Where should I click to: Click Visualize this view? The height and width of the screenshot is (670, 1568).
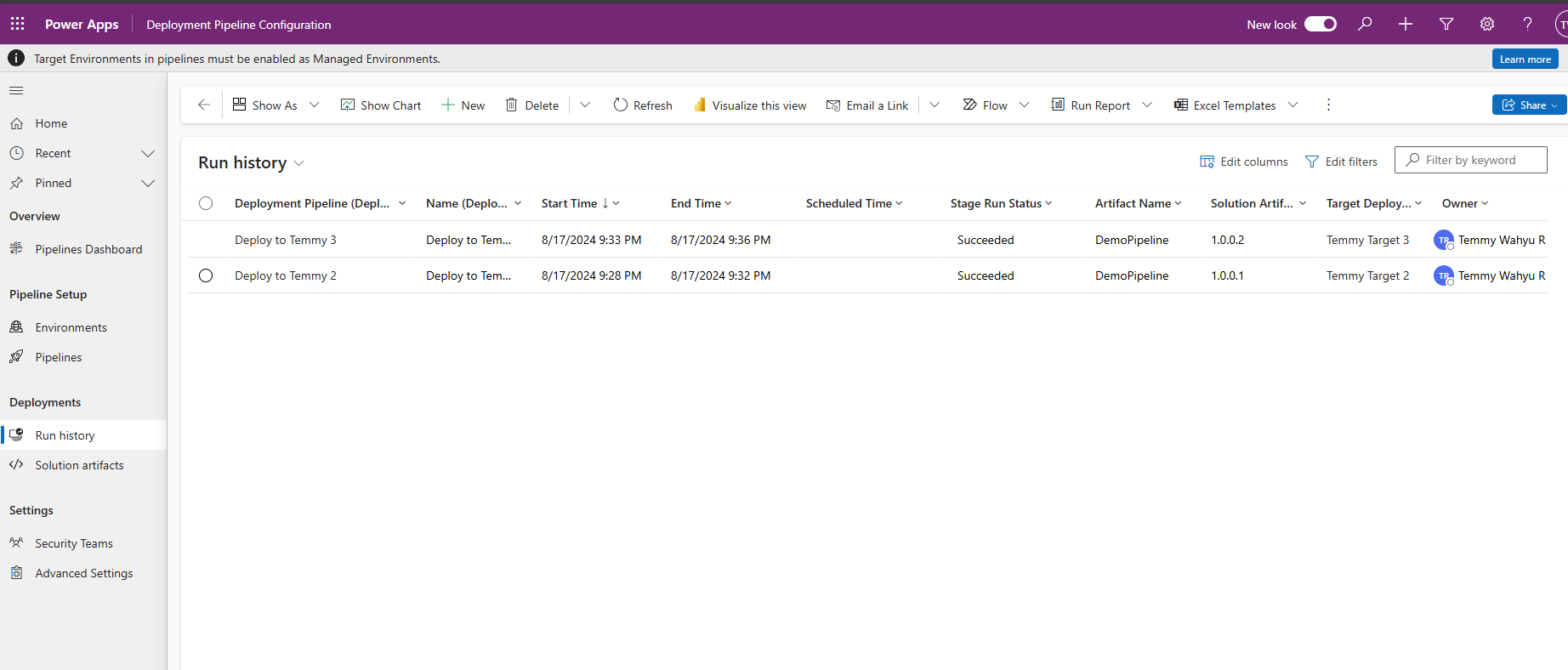coord(750,105)
